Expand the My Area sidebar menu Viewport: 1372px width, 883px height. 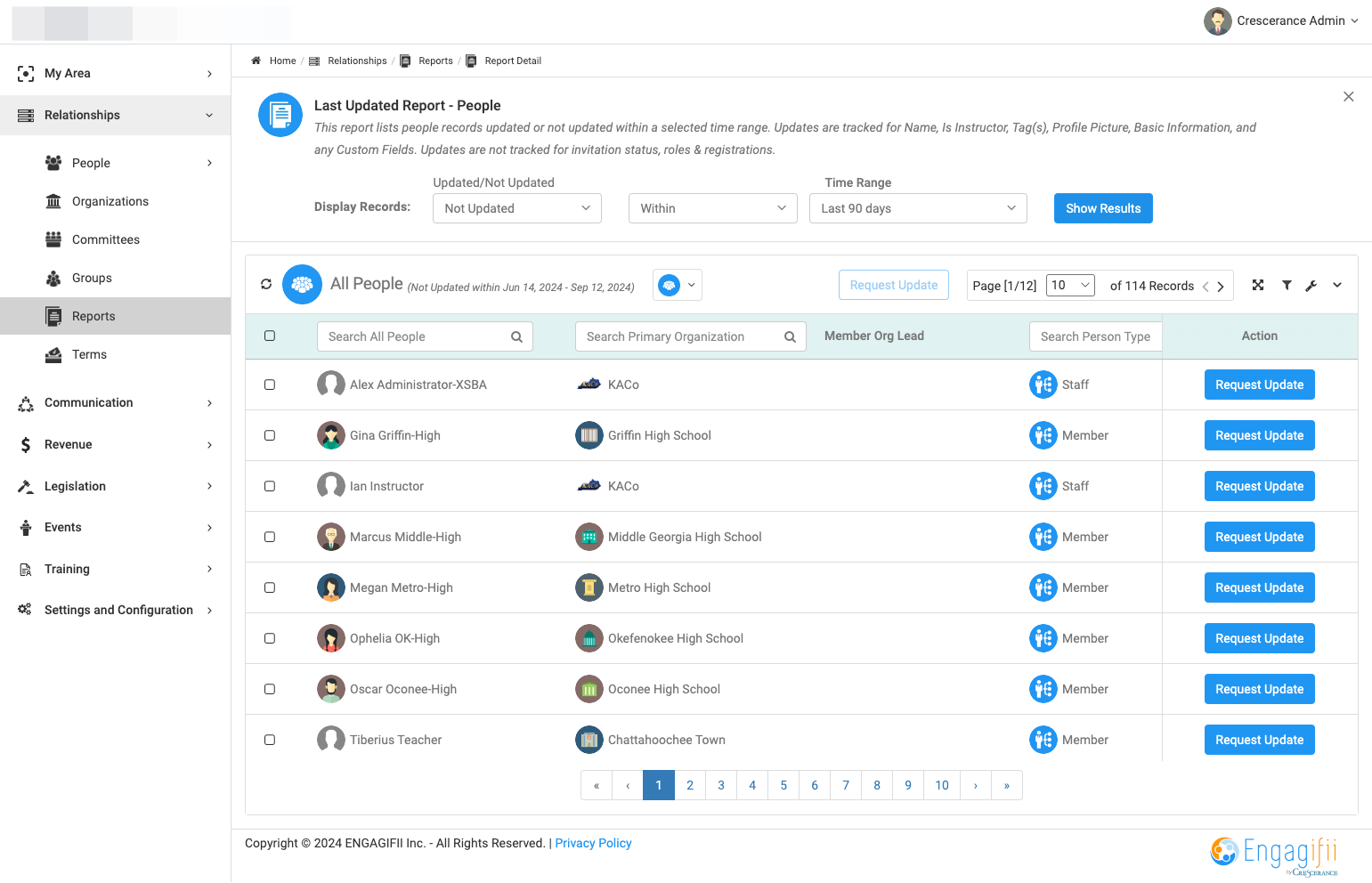pos(116,73)
